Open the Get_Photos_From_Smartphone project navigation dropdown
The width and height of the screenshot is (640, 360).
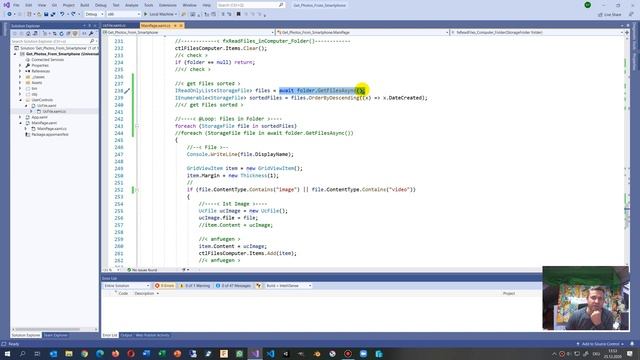click(188, 32)
